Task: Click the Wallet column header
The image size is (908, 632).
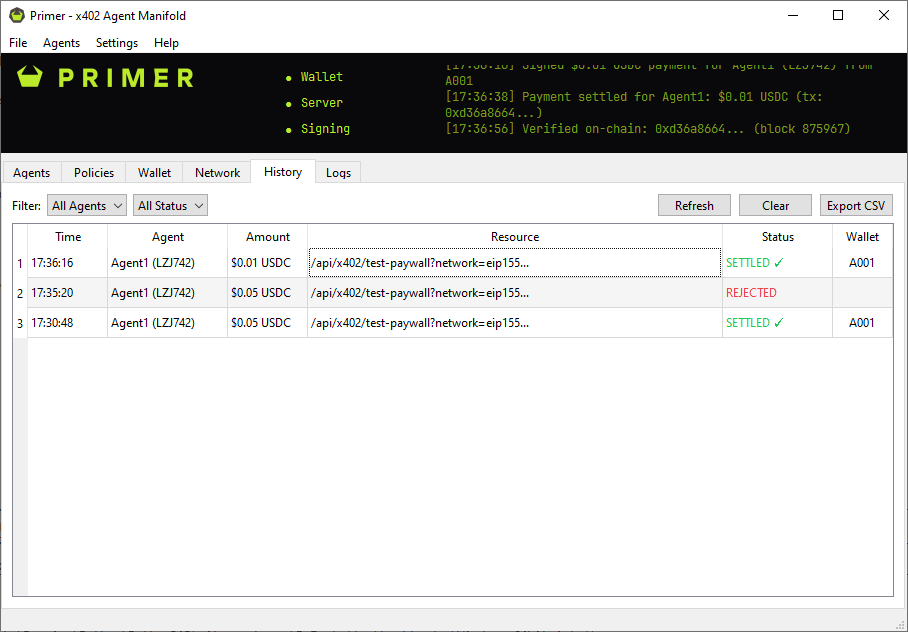Action: pyautogui.click(x=862, y=237)
